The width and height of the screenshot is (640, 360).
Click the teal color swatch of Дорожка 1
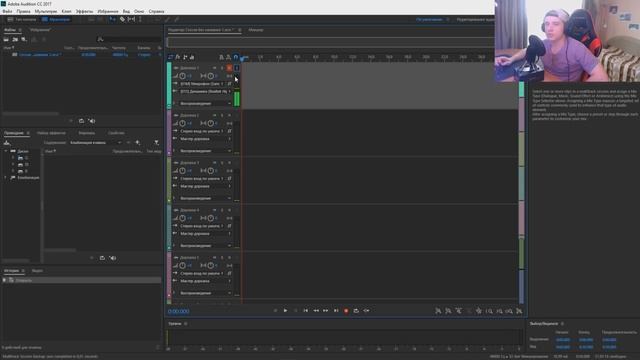pyautogui.click(x=169, y=86)
